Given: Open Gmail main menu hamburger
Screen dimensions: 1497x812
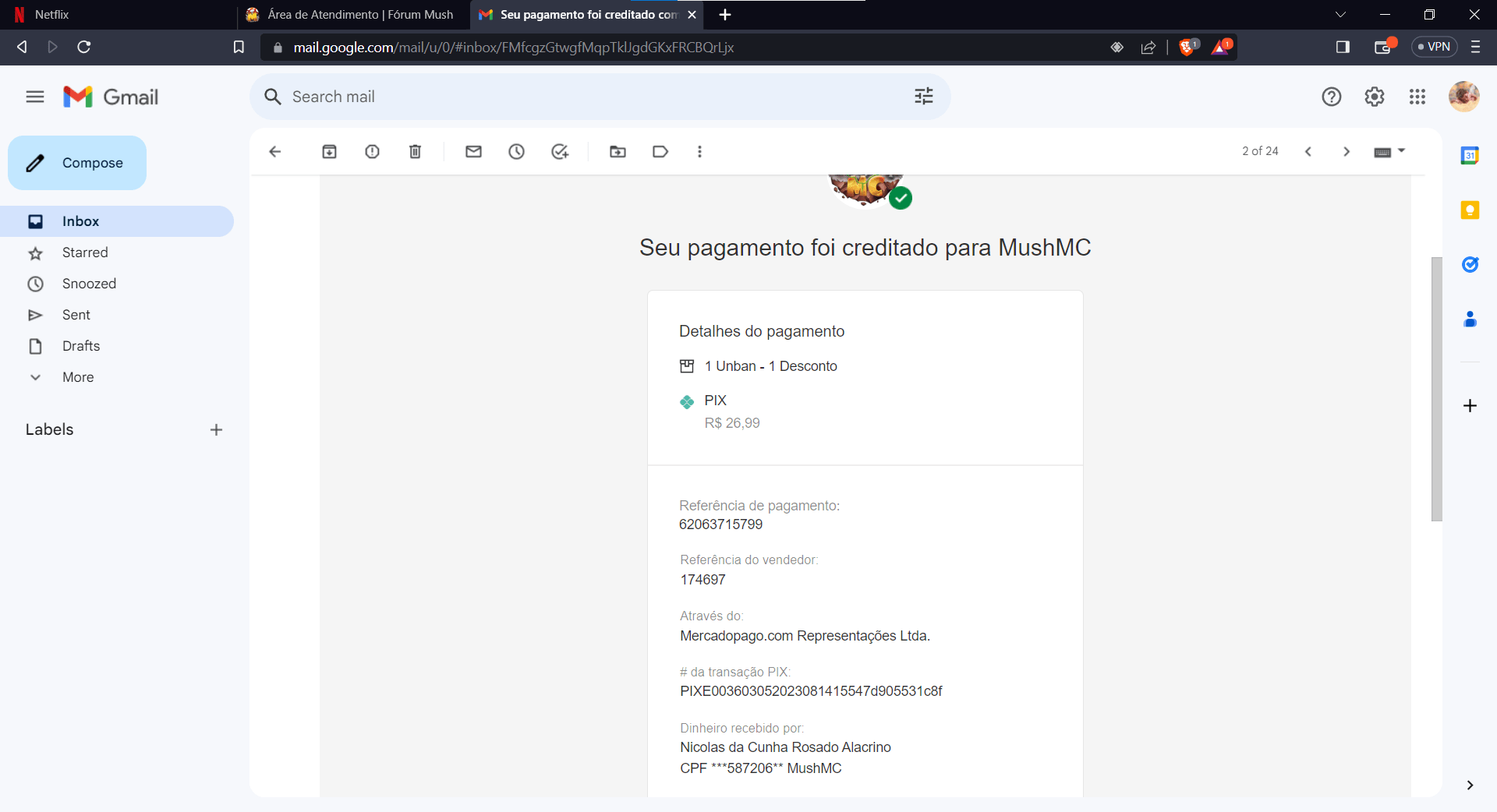Looking at the screenshot, I should pyautogui.click(x=35, y=97).
